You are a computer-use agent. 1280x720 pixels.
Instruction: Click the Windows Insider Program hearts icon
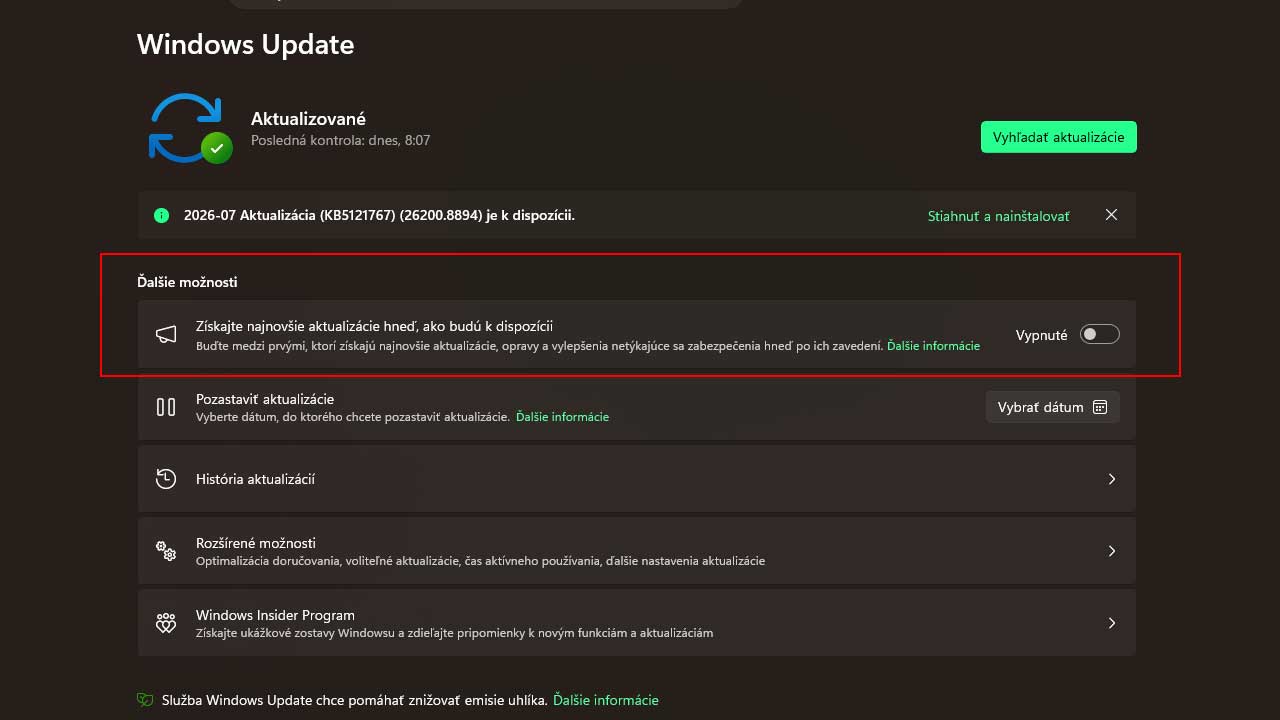point(166,623)
